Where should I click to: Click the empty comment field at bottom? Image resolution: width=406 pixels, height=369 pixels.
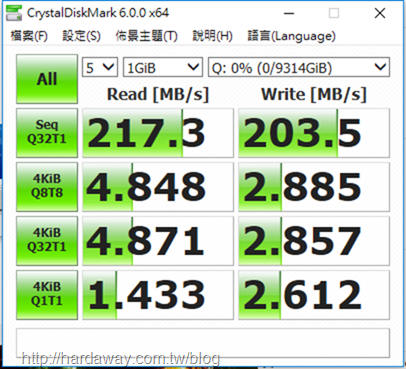click(203, 343)
